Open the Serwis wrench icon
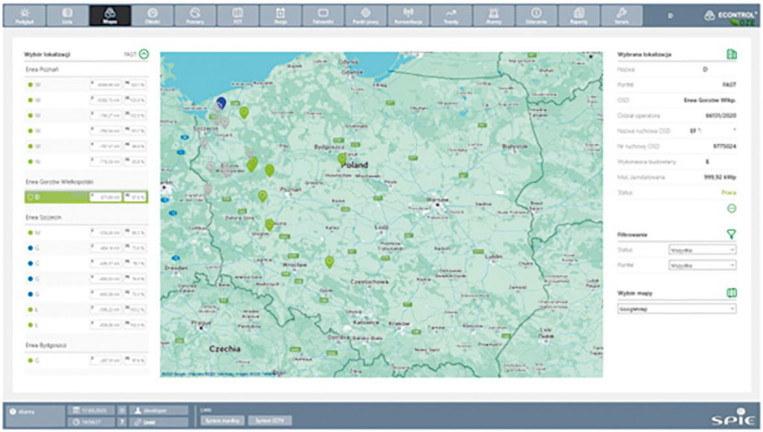 click(x=621, y=16)
